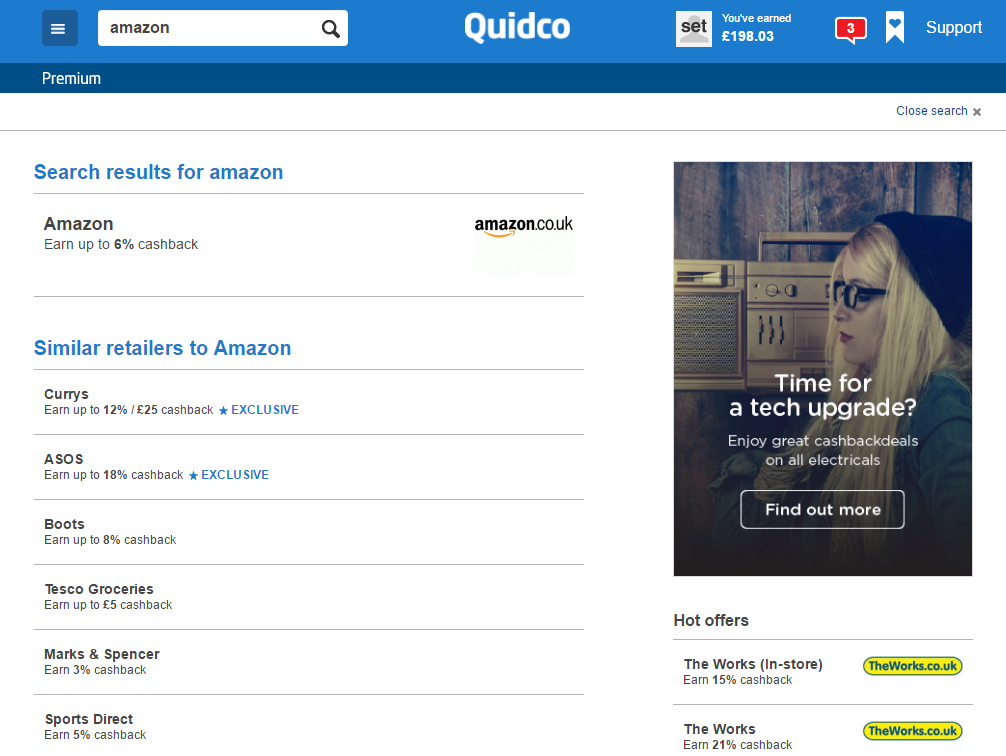Click the Quidco logo
This screenshot has width=1006, height=756.
pos(517,27)
